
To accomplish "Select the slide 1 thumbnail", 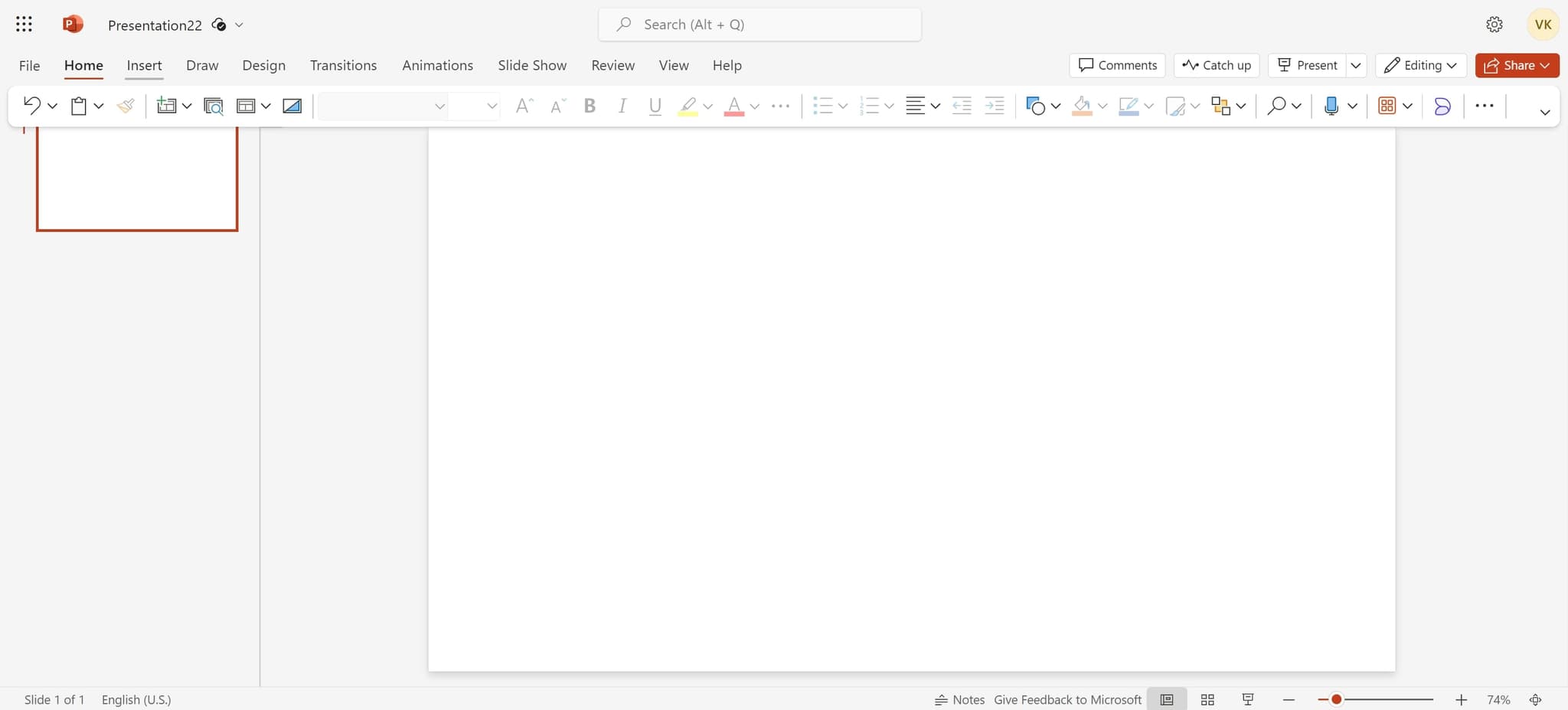I will (x=137, y=177).
